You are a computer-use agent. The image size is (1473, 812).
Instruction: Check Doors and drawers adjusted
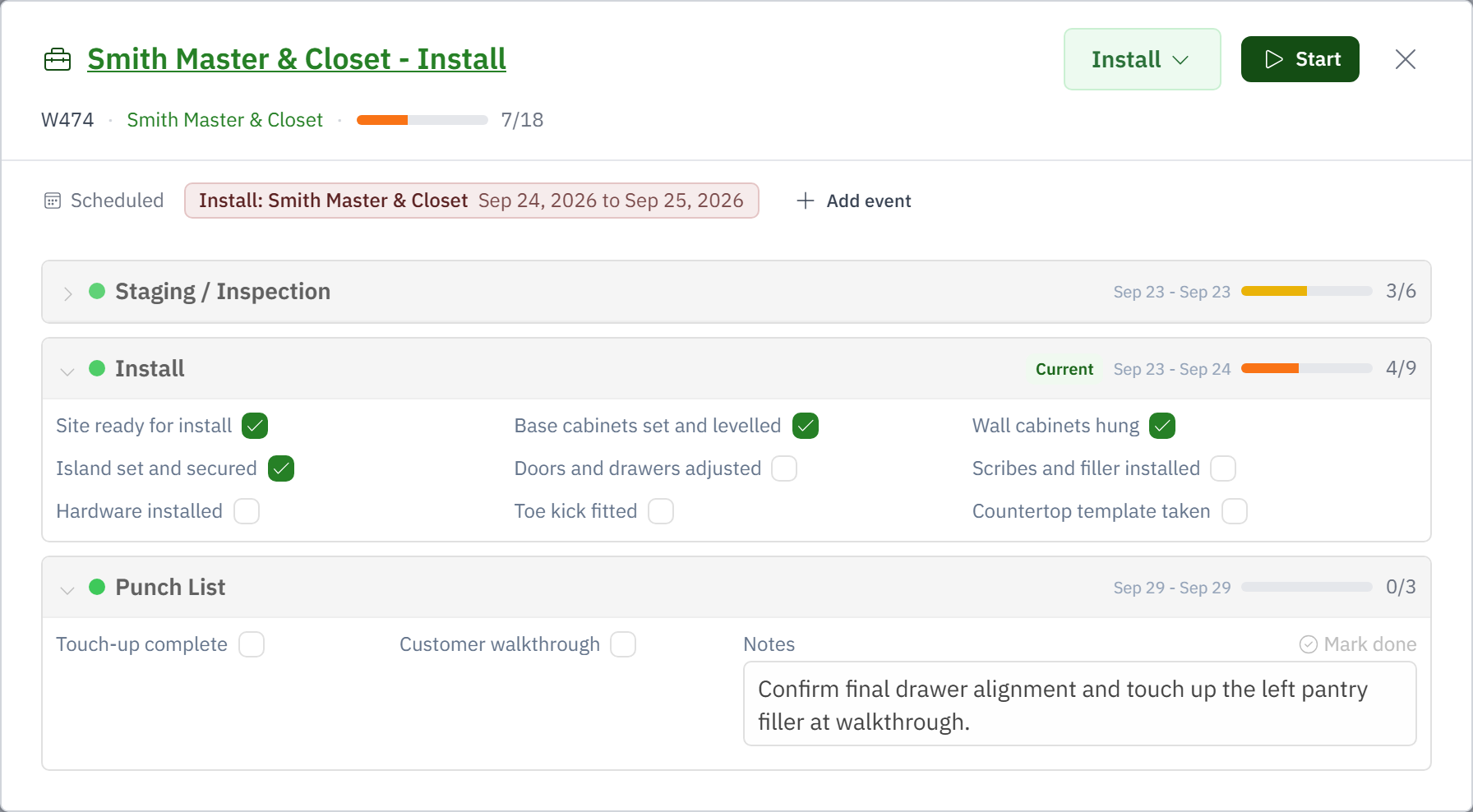[784, 468]
